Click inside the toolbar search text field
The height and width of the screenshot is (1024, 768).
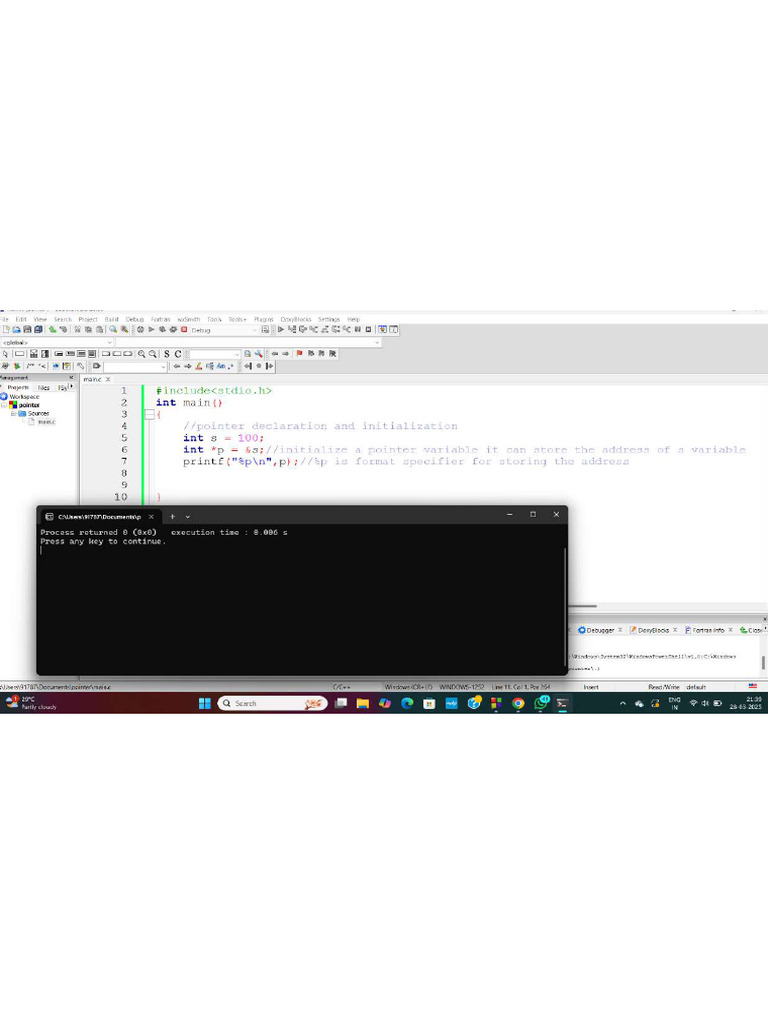[x=213, y=353]
